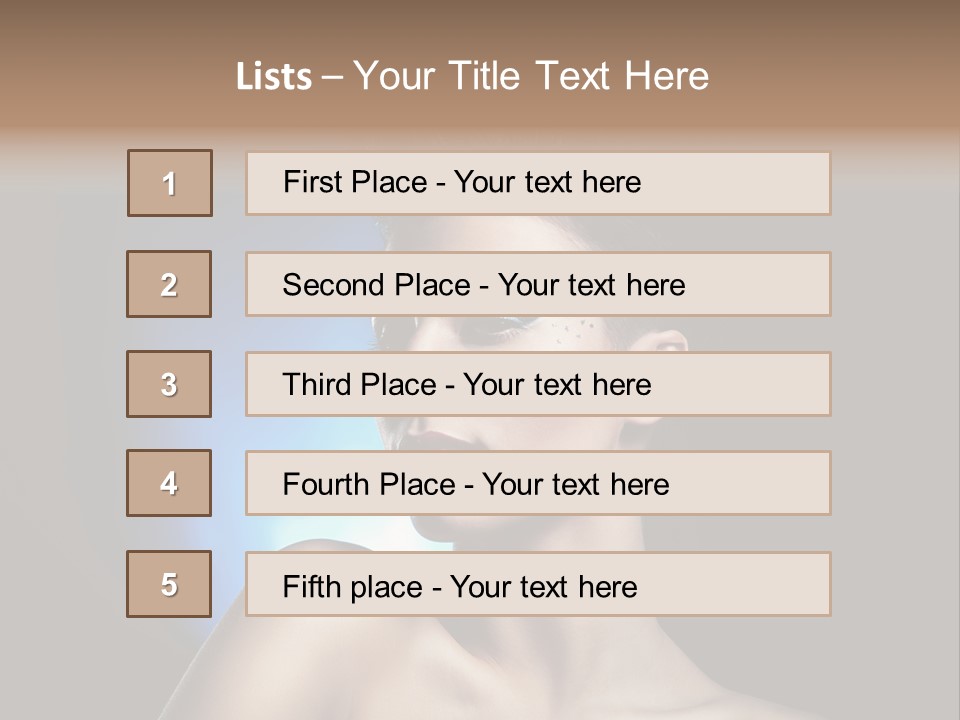
Task: Click the bold word "Lists" in the title
Action: point(274,77)
